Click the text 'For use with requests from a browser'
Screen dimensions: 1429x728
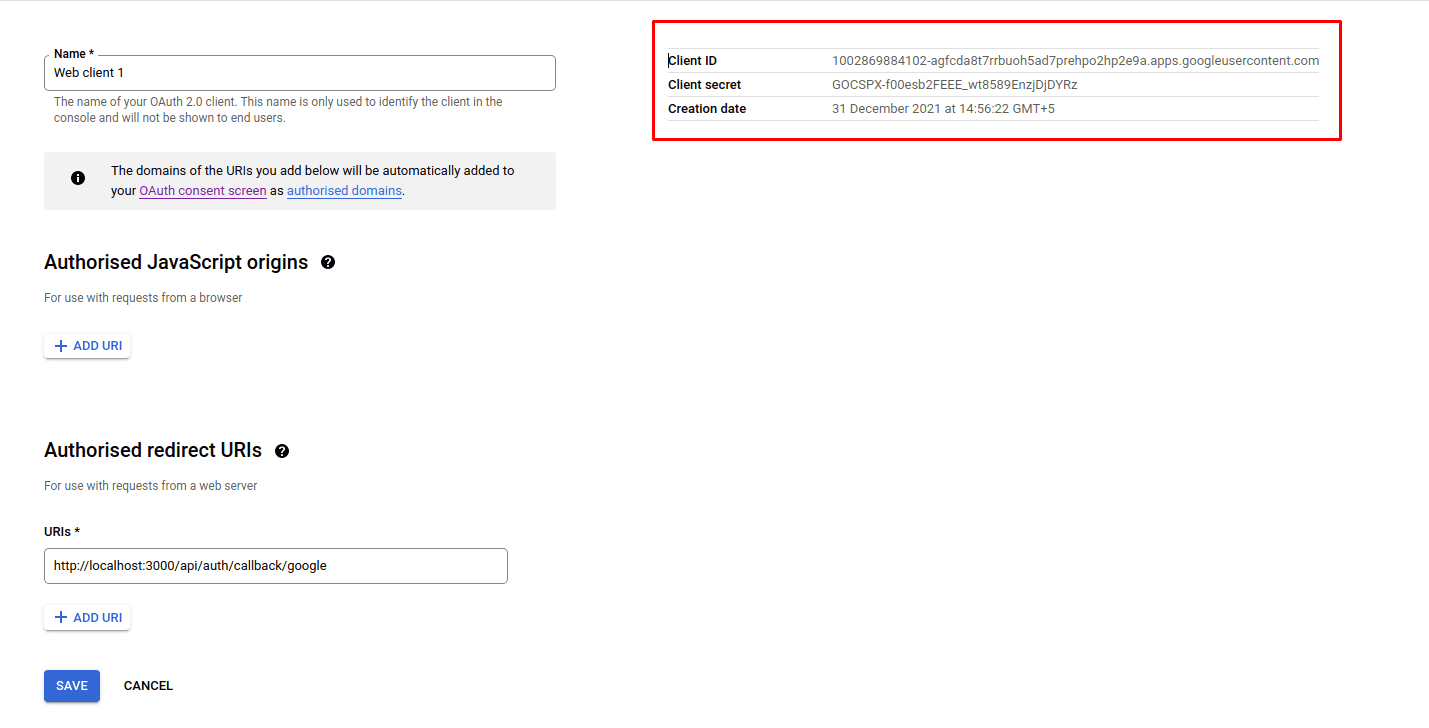(143, 298)
